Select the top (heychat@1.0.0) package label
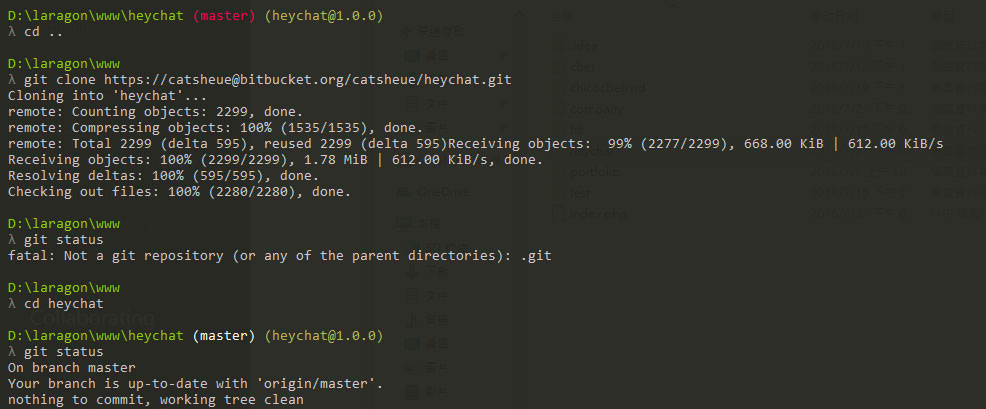Viewport: 986px width, 409px height. [x=325, y=16]
